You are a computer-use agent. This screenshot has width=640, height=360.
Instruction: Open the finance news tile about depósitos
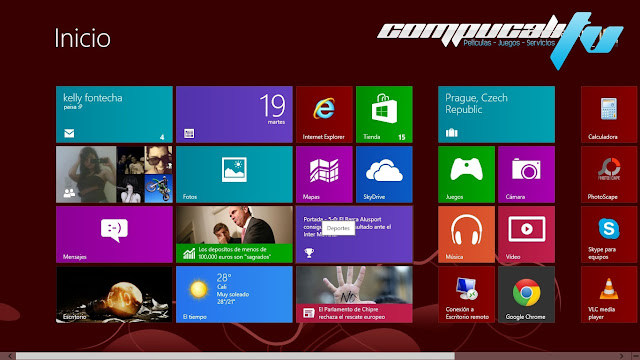(x=234, y=234)
